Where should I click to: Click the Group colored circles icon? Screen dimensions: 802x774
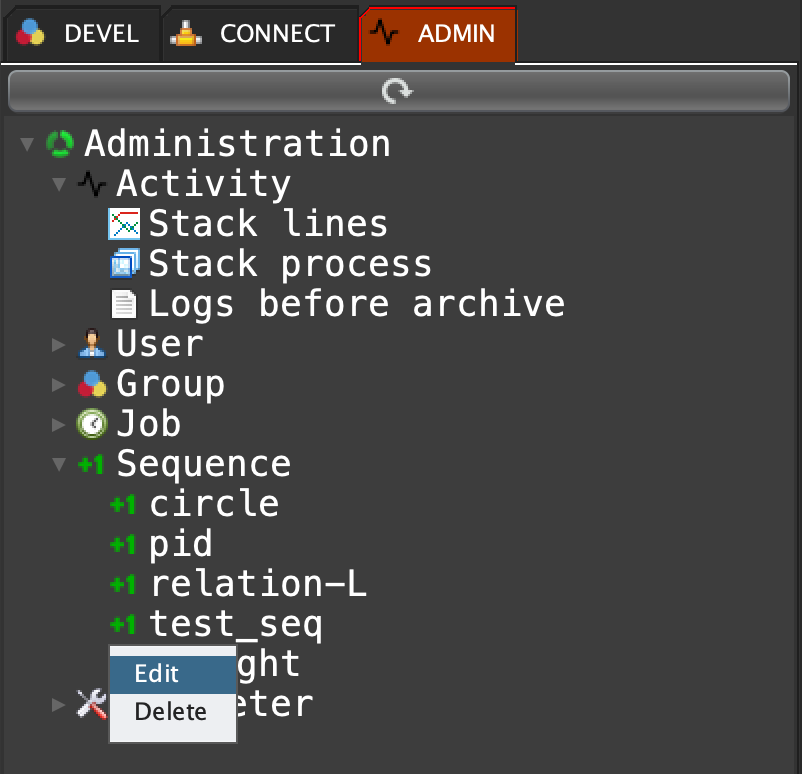pyautogui.click(x=92, y=384)
